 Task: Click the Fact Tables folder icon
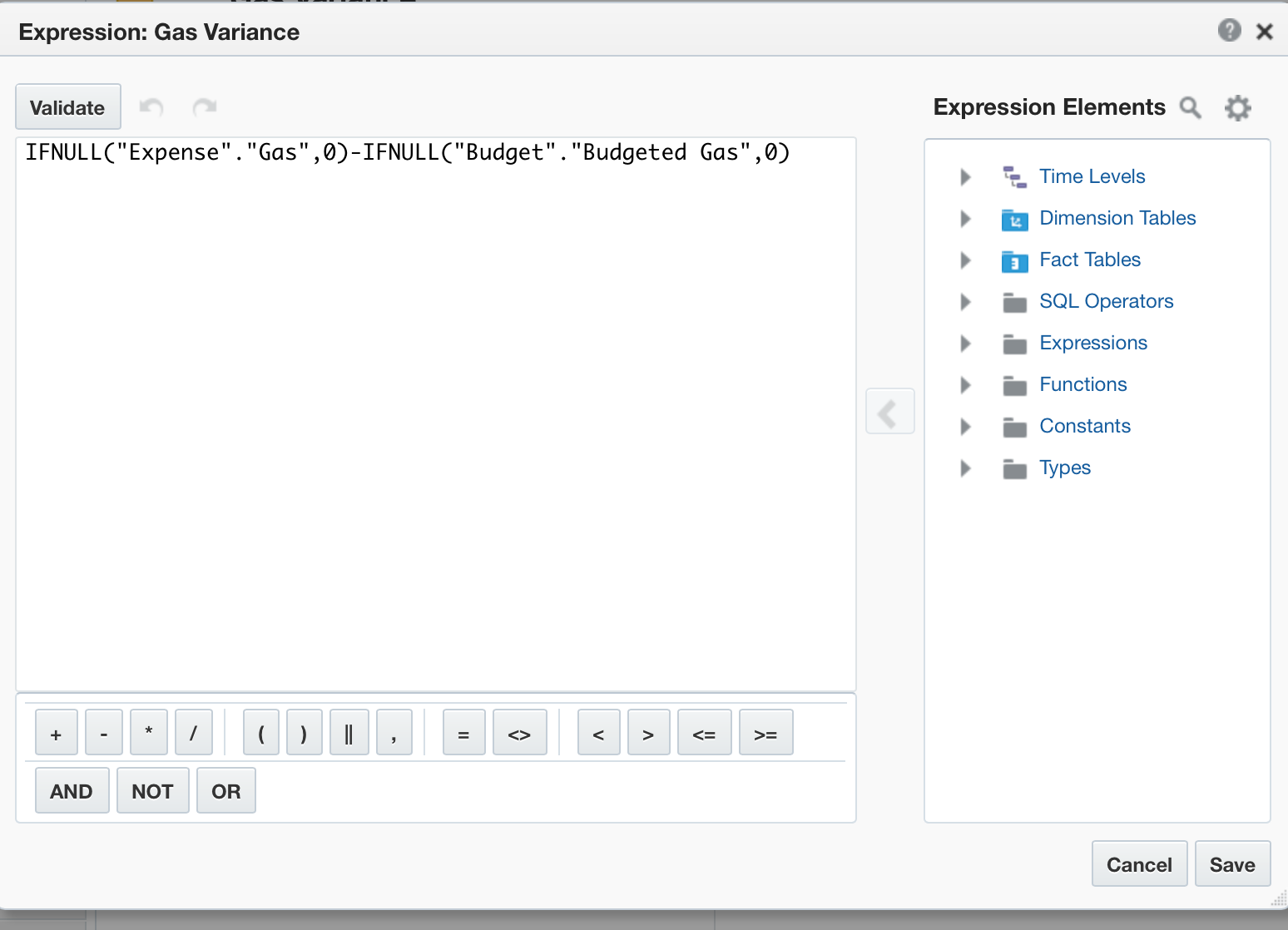tap(1014, 260)
